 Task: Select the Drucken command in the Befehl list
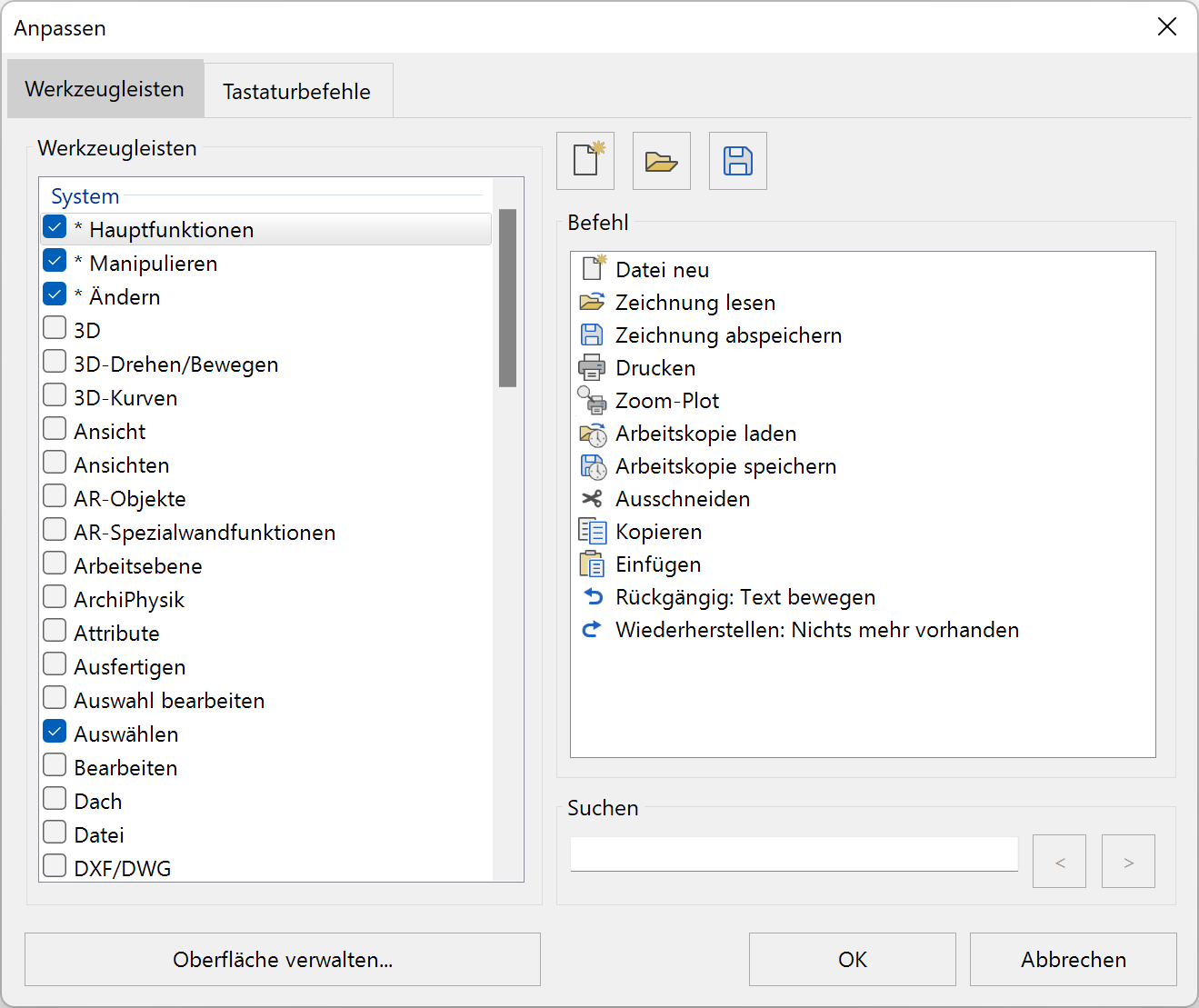coord(655,367)
